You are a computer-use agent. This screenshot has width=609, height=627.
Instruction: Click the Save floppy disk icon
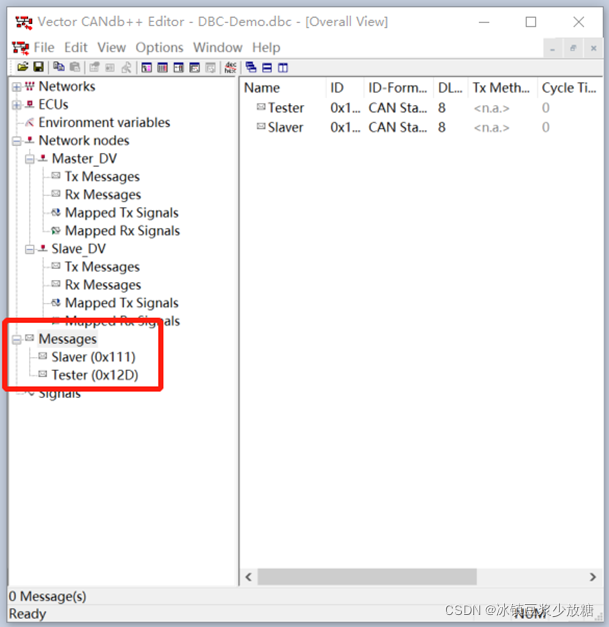pos(38,67)
